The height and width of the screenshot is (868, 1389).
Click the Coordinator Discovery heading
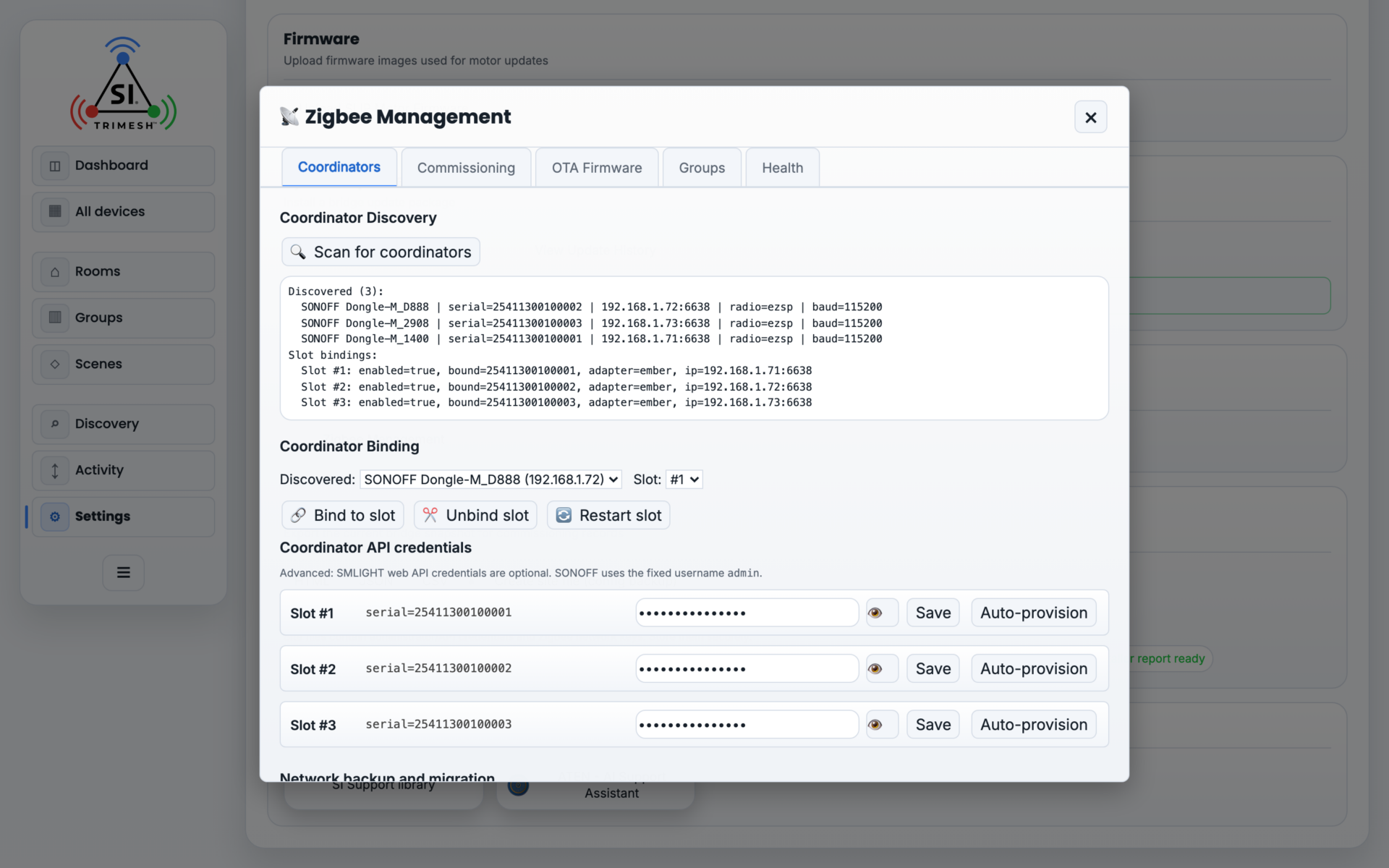click(x=358, y=218)
